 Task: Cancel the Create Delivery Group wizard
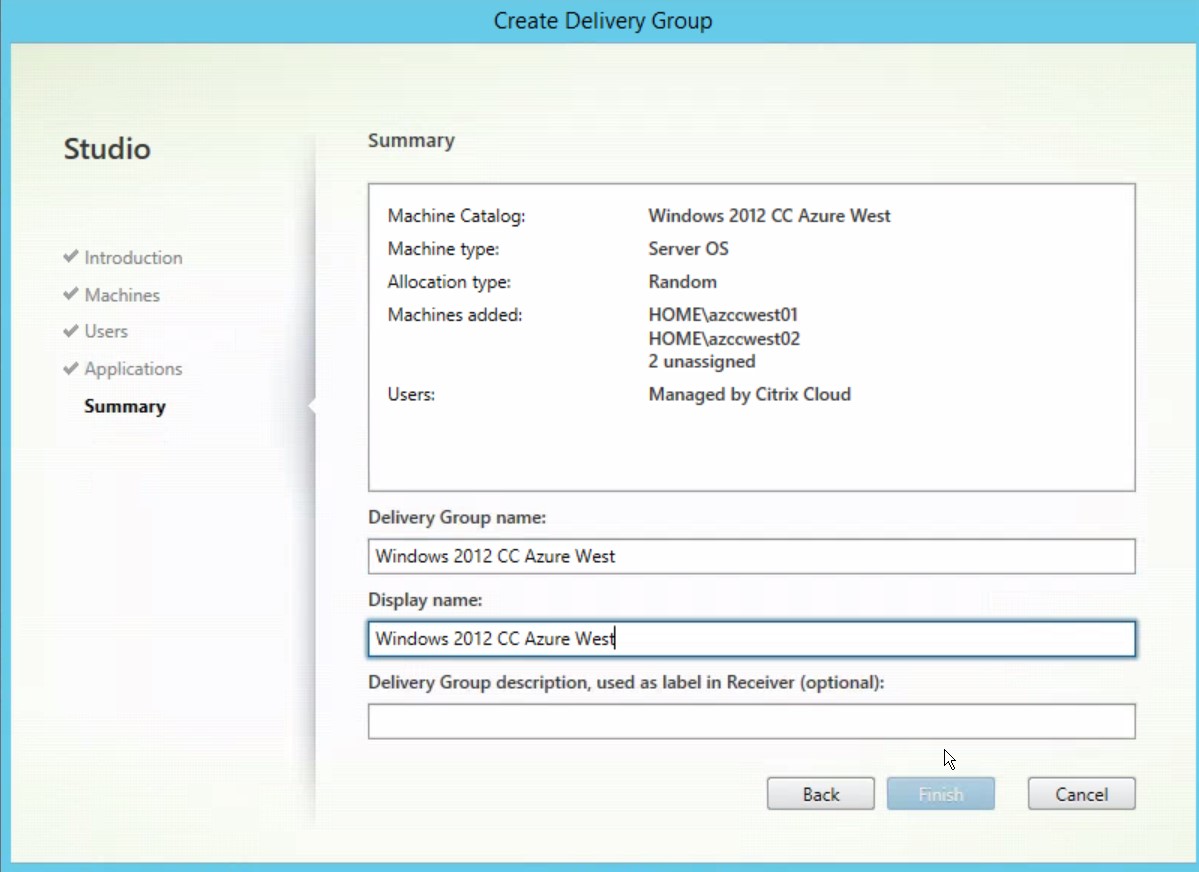pyautogui.click(x=1081, y=794)
